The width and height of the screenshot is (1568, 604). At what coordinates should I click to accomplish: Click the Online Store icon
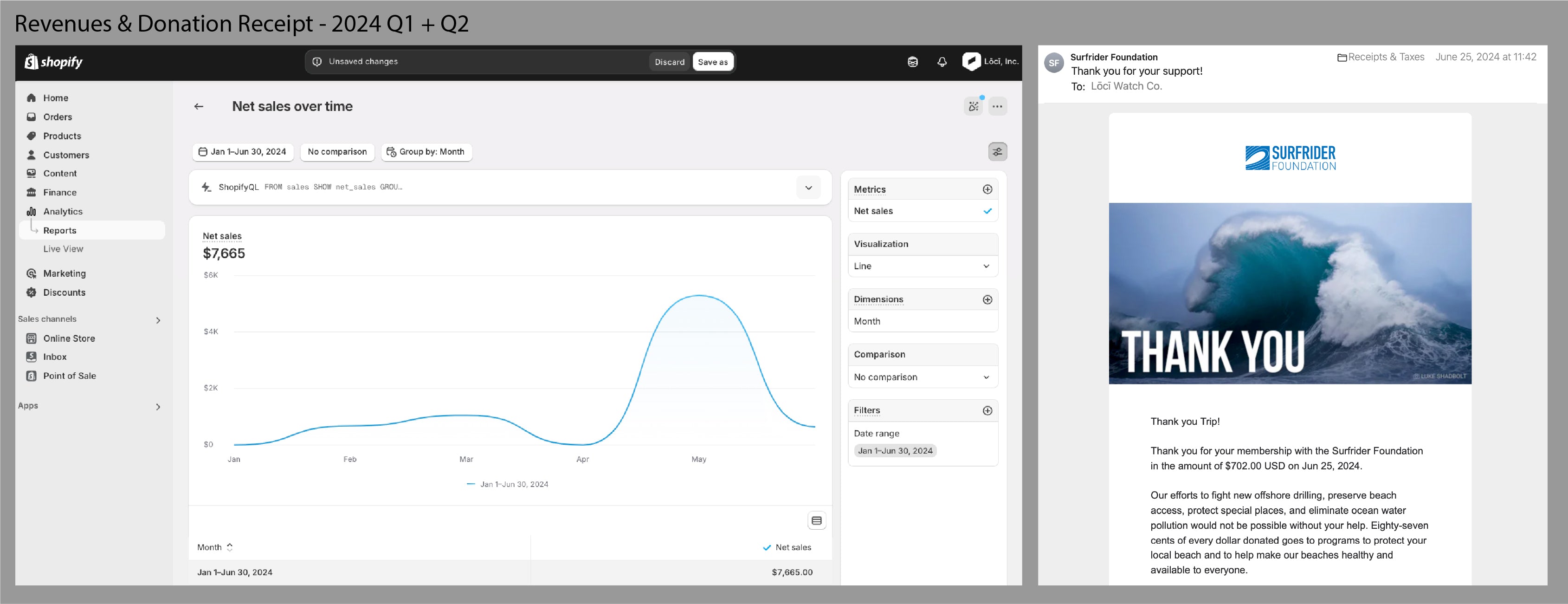pos(31,338)
